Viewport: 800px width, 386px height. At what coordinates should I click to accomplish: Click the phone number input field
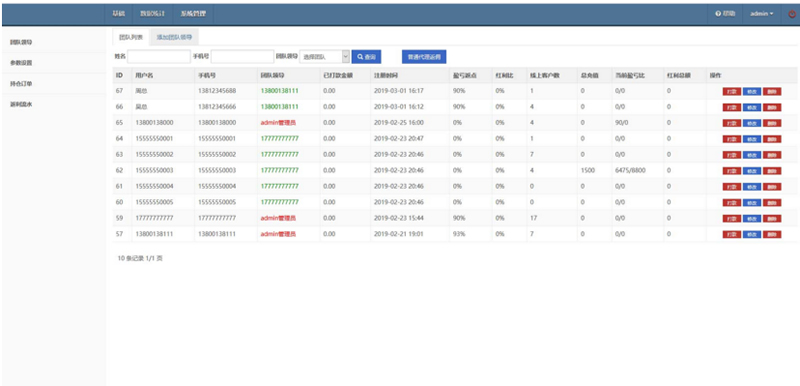[242, 57]
